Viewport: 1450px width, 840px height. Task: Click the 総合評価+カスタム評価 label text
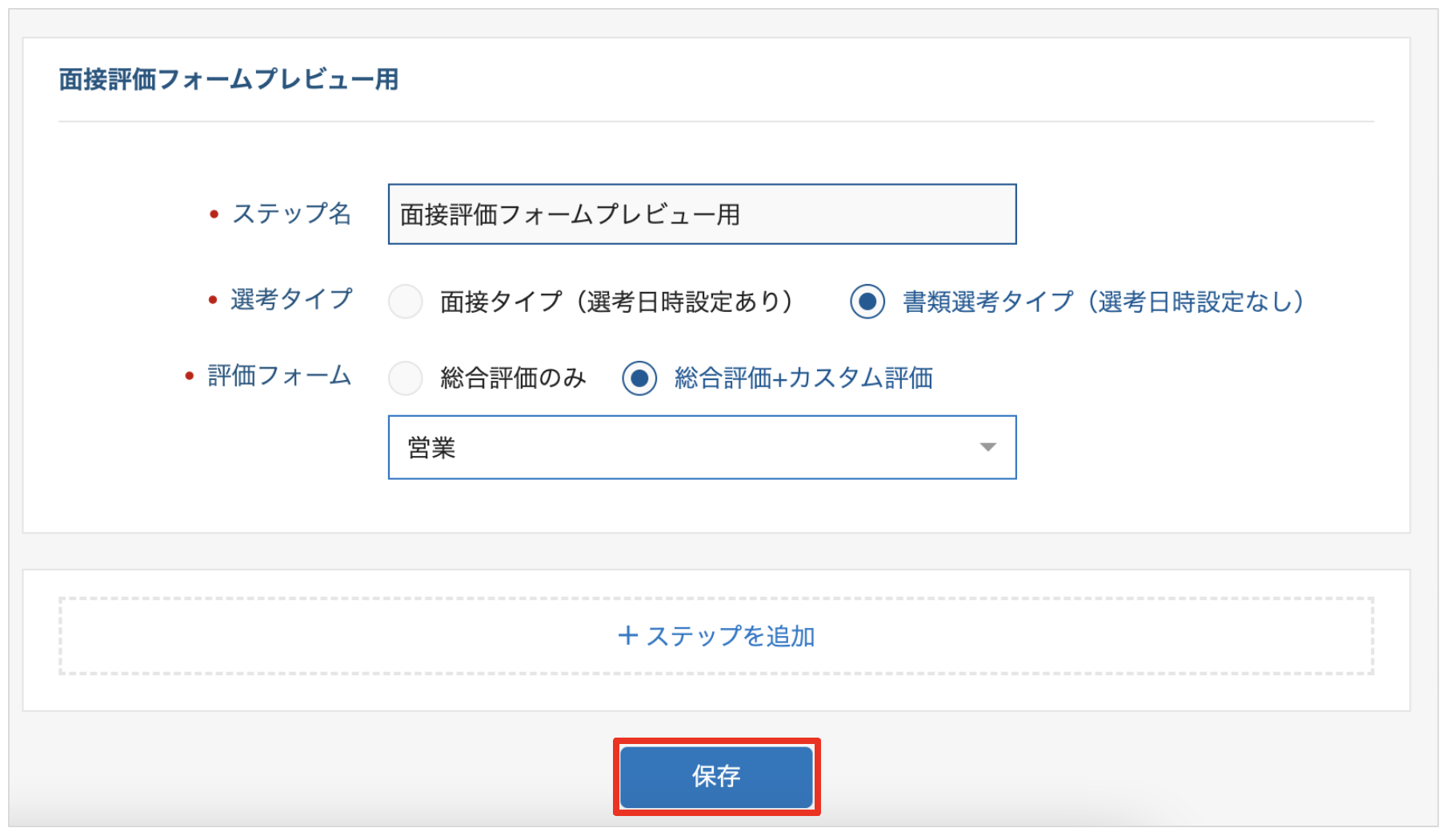pos(803,378)
